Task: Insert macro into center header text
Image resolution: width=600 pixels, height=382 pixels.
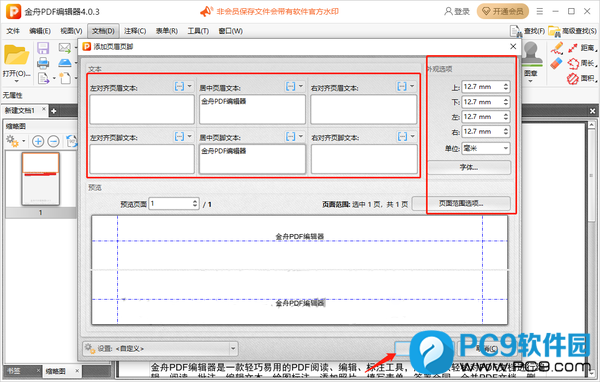Action: pyautogui.click(x=290, y=87)
